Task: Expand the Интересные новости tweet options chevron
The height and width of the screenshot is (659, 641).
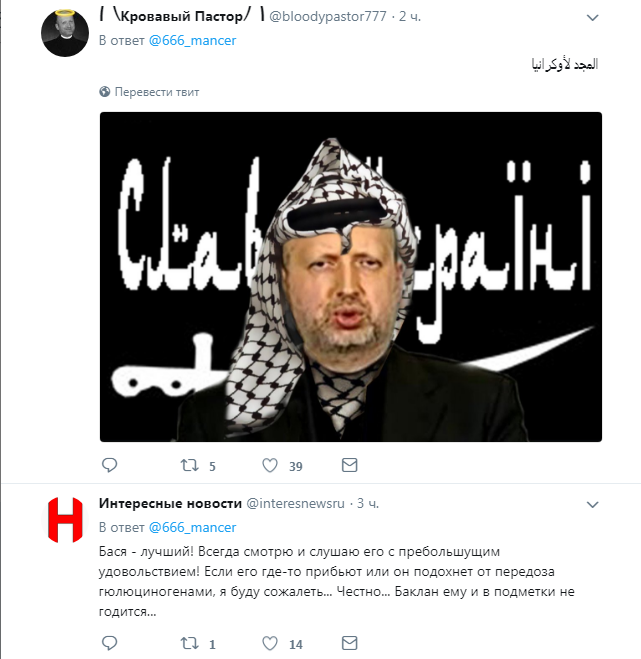Action: [x=592, y=504]
